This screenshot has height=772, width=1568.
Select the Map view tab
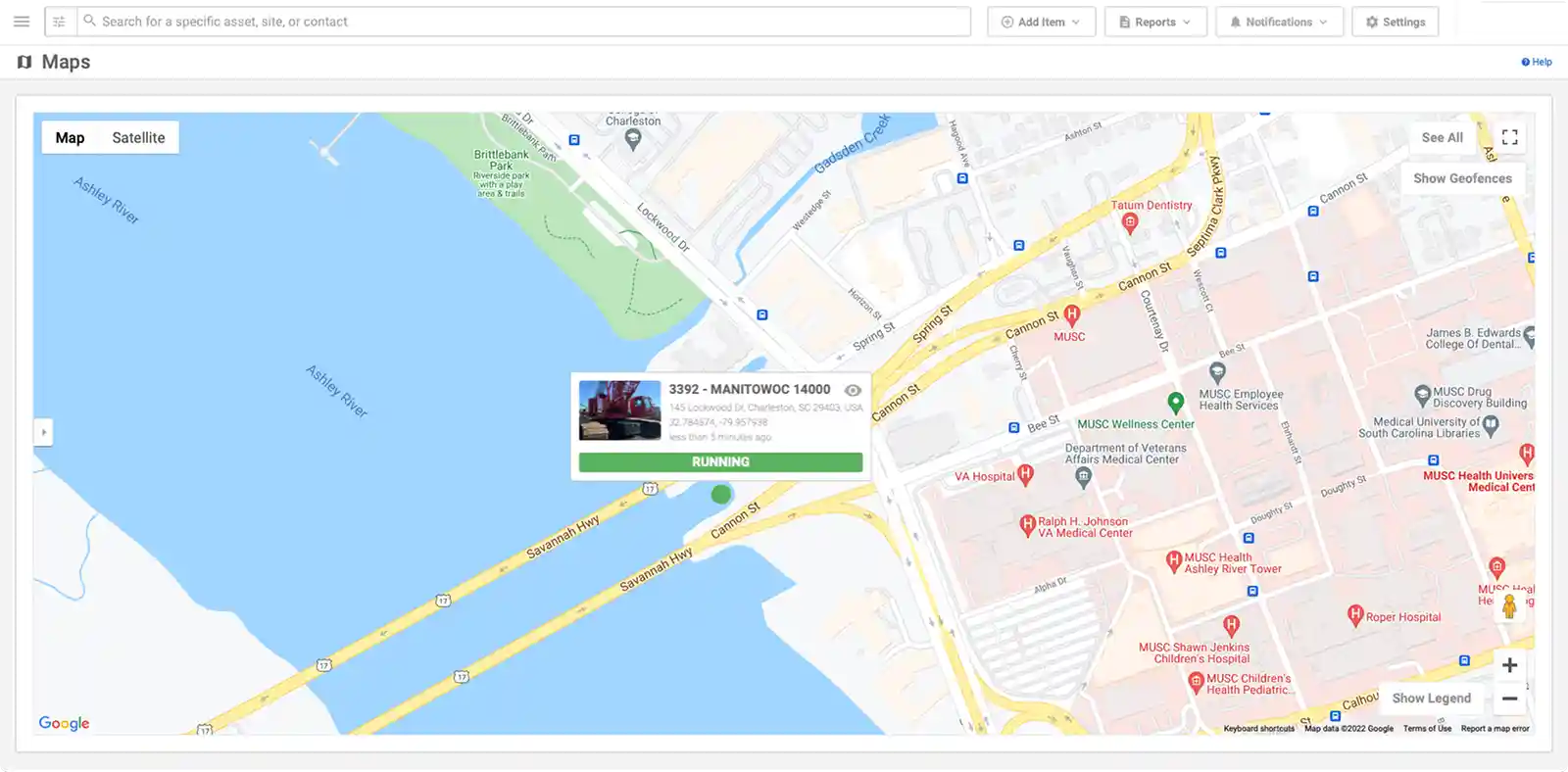tap(70, 138)
